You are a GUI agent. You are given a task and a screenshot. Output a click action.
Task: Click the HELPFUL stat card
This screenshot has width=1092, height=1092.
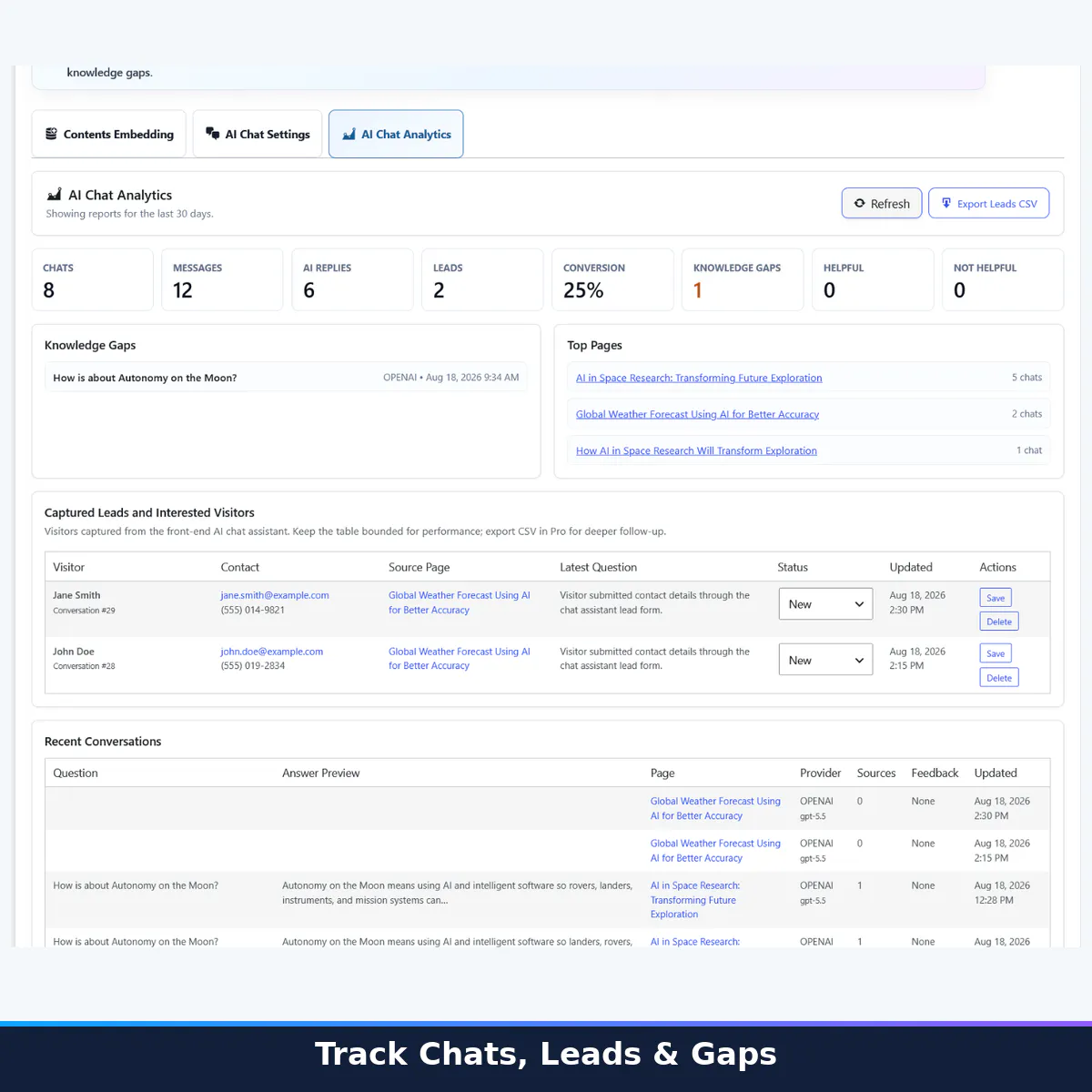[x=873, y=279]
